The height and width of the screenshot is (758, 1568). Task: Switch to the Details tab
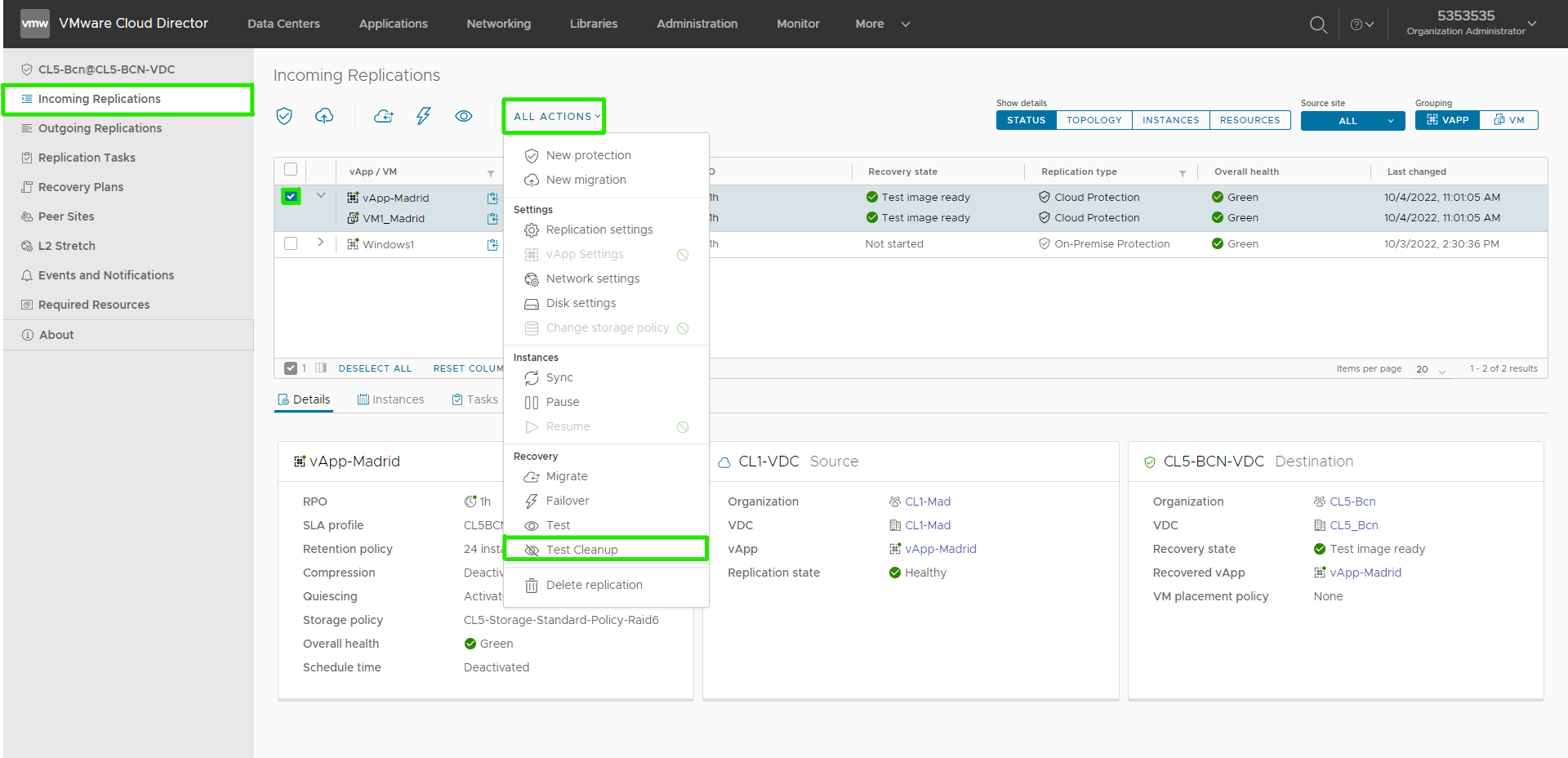point(304,399)
